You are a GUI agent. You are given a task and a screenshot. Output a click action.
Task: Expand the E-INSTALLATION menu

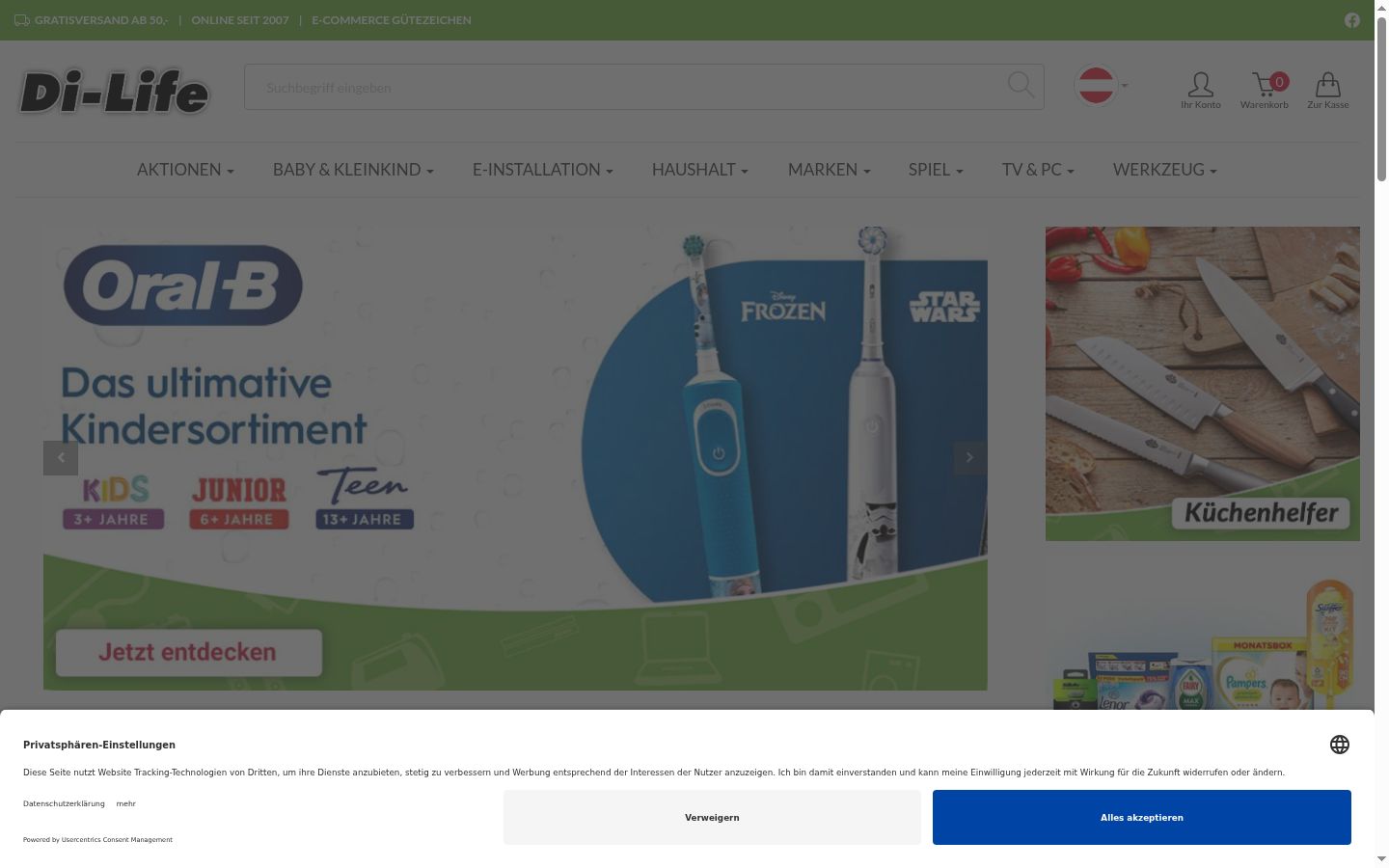543,170
